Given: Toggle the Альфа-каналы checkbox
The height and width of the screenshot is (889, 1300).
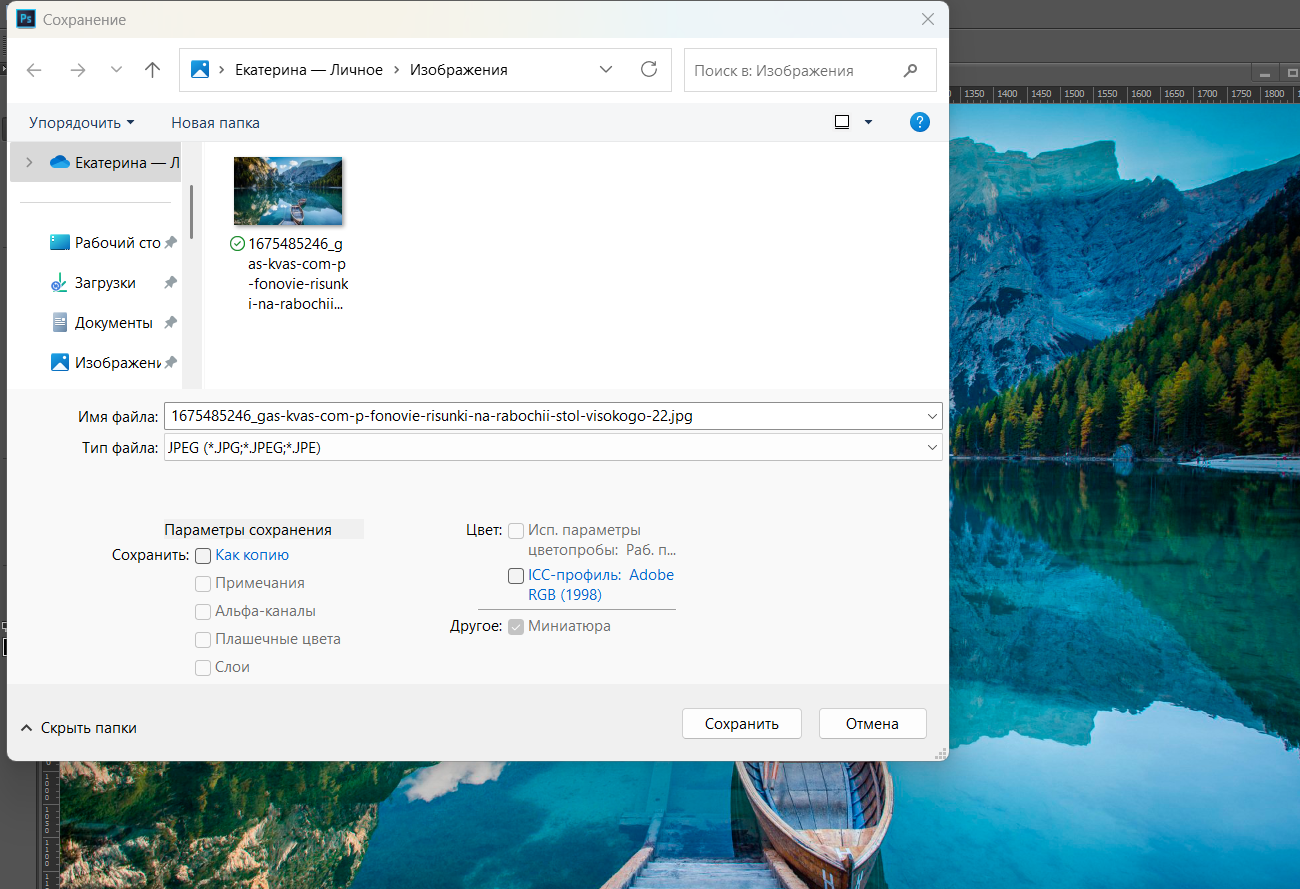Looking at the screenshot, I should click(x=203, y=611).
